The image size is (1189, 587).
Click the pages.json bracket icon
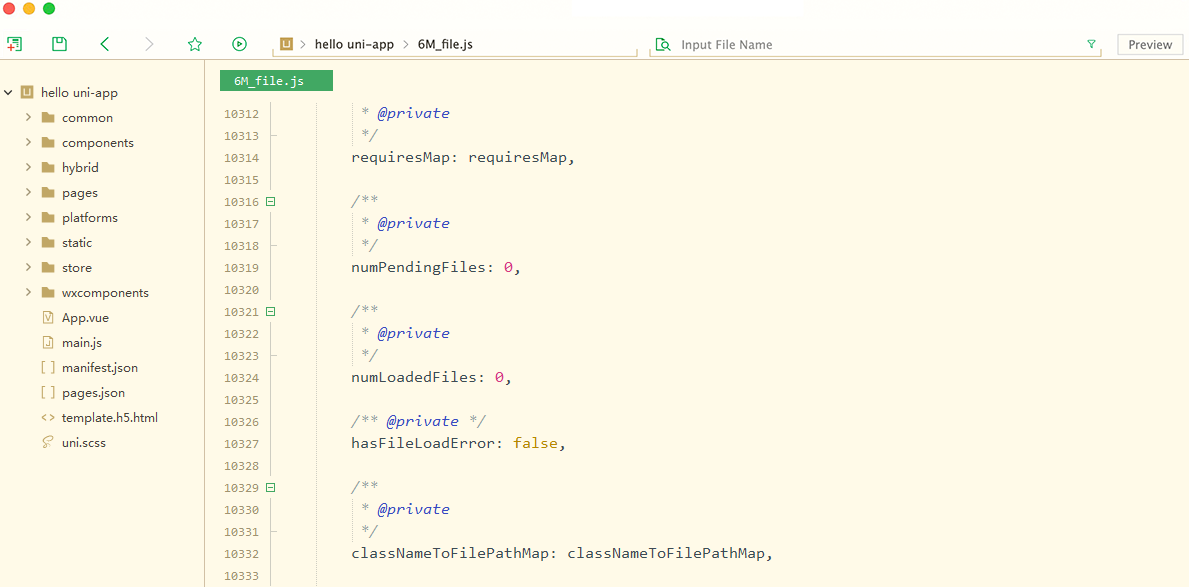[x=48, y=393]
